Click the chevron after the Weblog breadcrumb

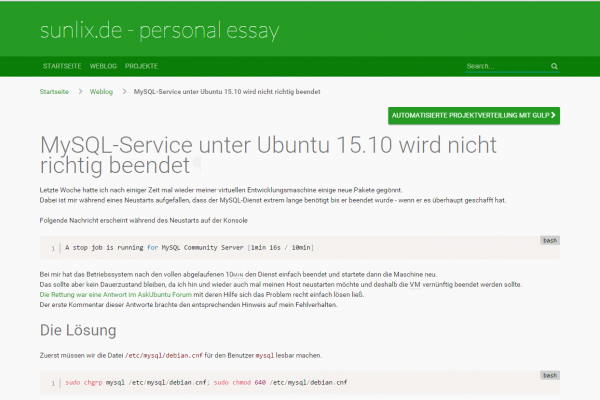coord(124,91)
